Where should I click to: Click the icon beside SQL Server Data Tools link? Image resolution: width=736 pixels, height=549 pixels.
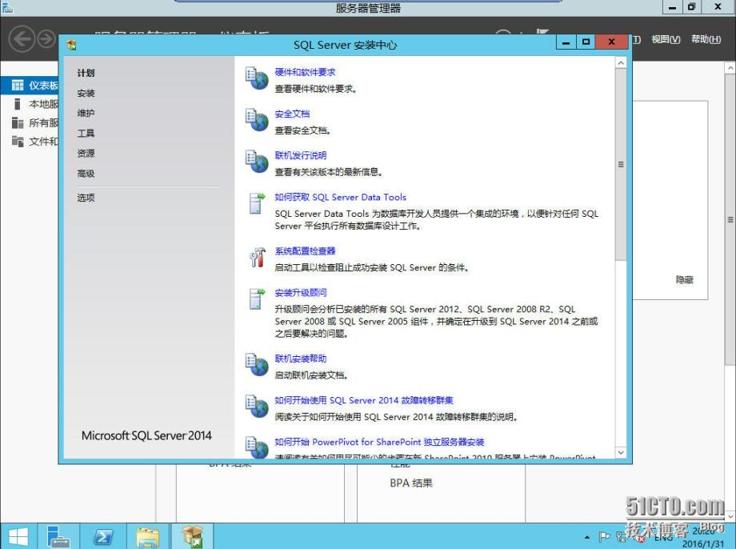(256, 203)
